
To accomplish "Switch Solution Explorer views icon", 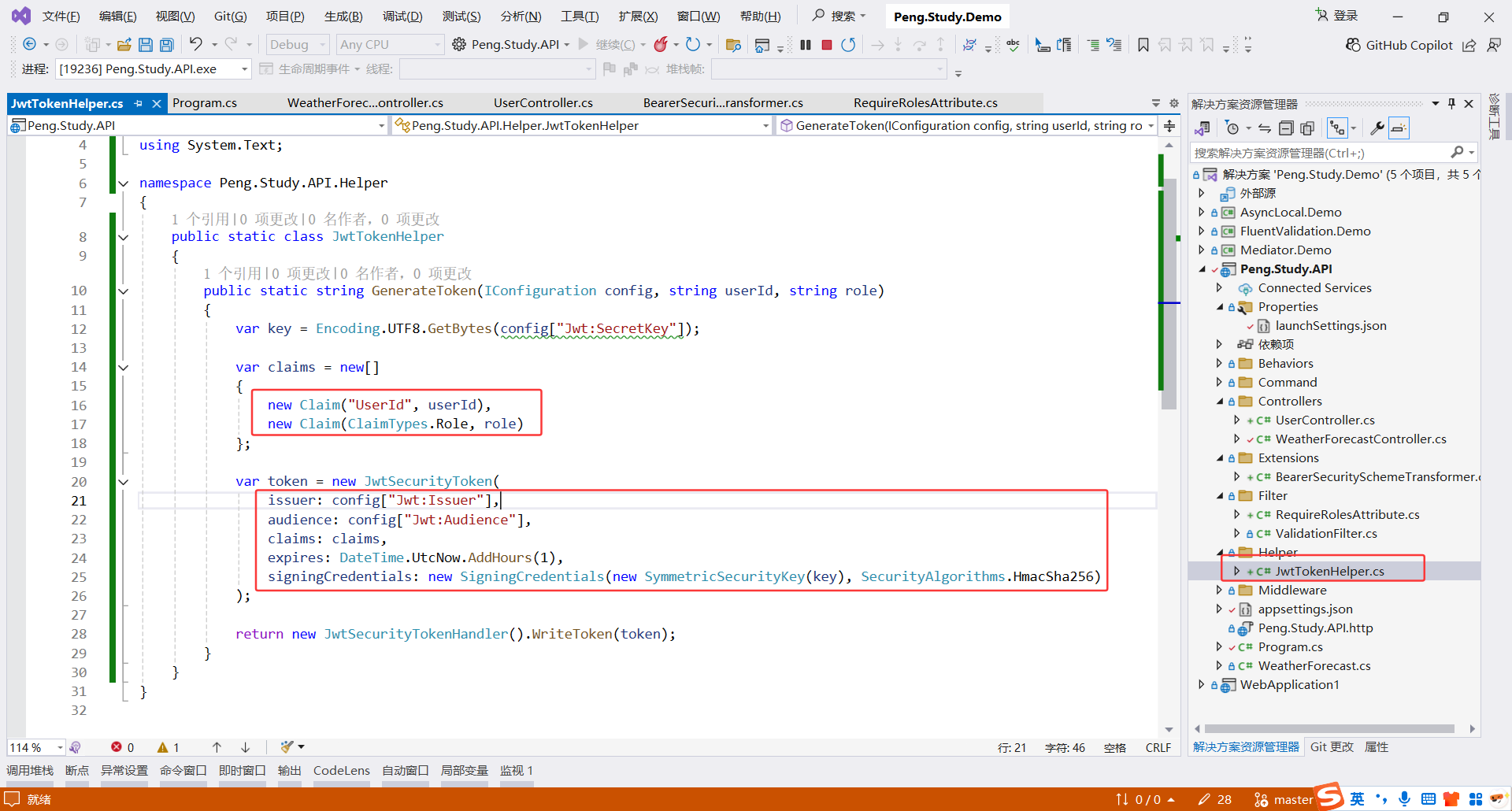I will coord(1202,128).
